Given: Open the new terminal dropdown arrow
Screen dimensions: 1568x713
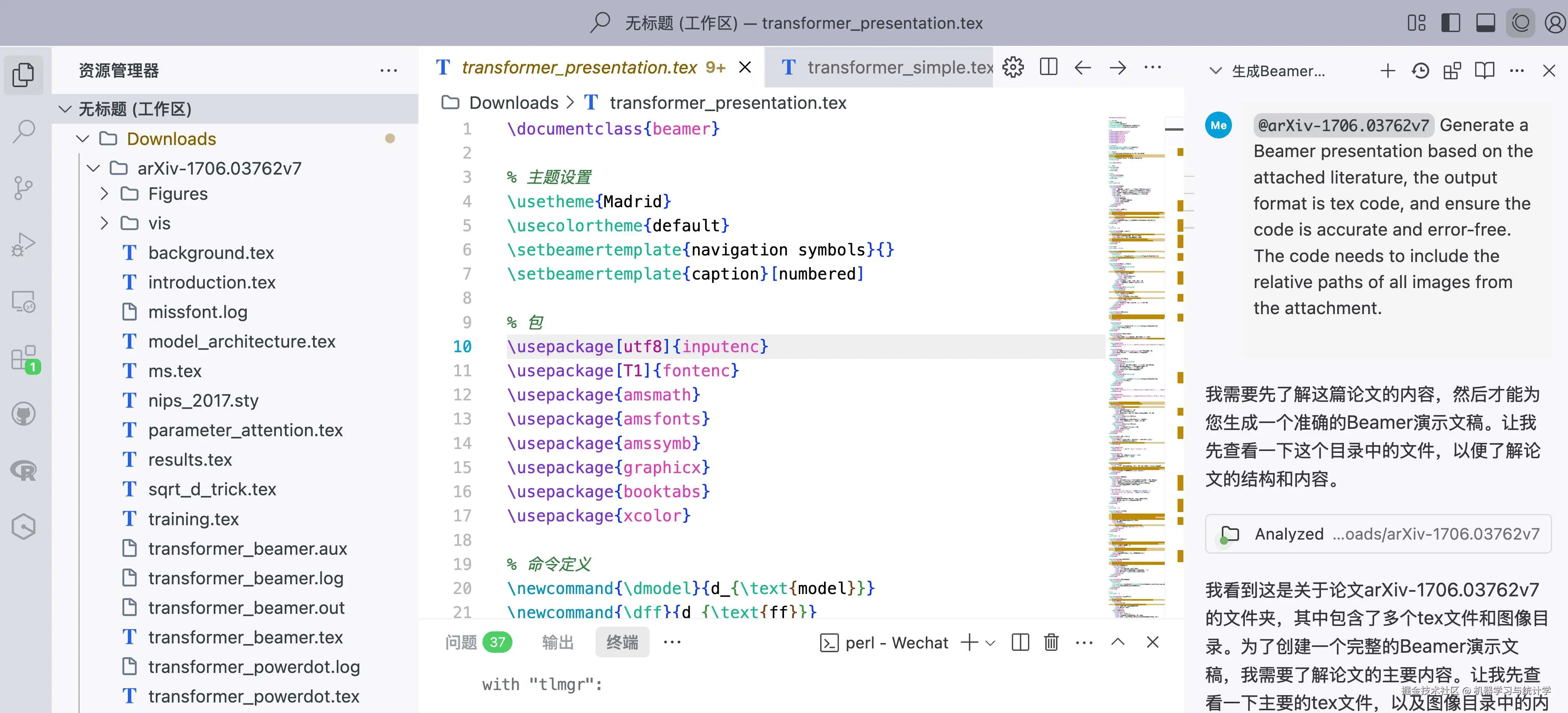Looking at the screenshot, I should [x=990, y=643].
